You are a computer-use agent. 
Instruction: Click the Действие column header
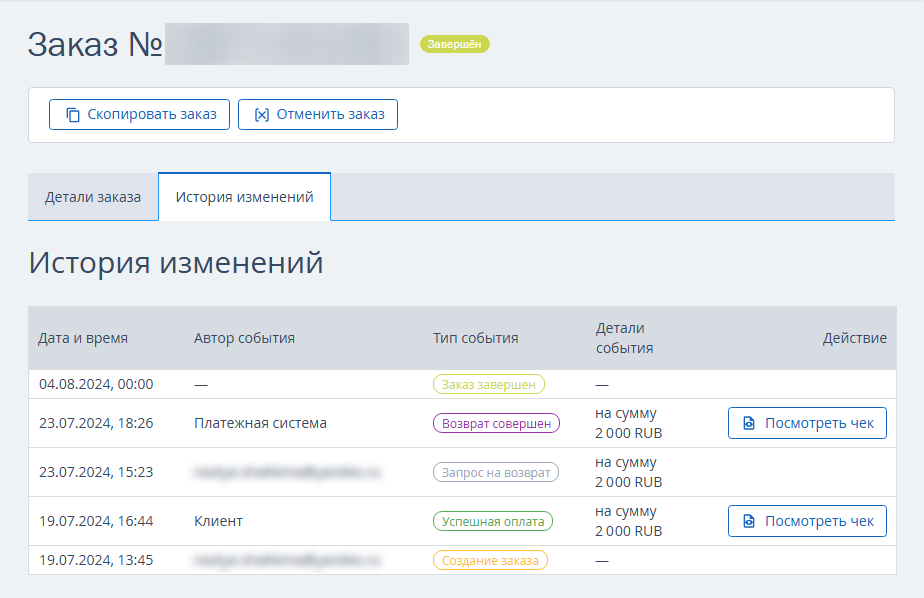click(854, 338)
